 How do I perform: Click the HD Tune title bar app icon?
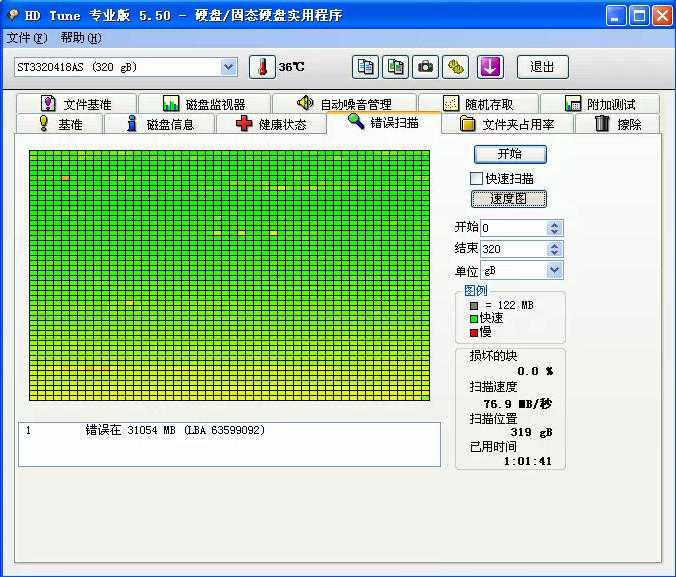13,16
